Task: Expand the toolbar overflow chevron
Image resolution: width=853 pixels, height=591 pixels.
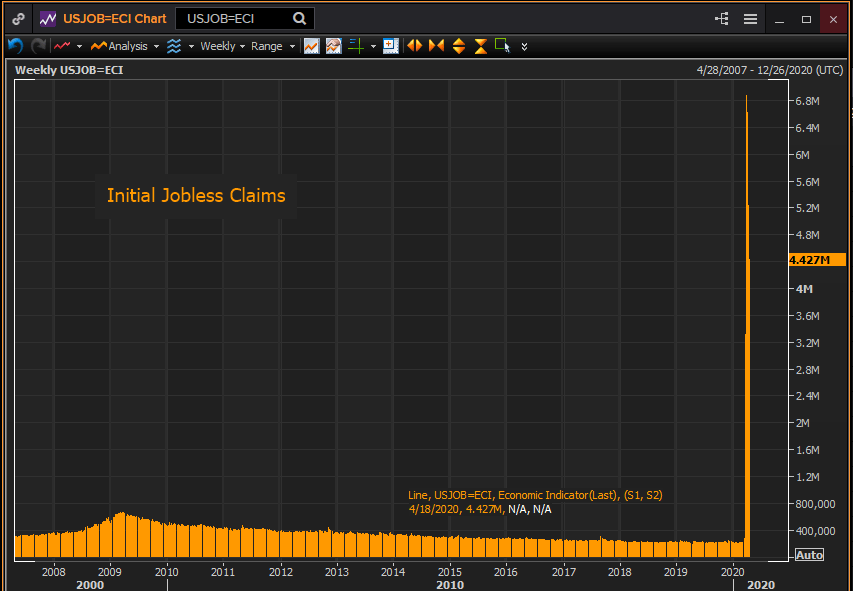Action: point(524,47)
